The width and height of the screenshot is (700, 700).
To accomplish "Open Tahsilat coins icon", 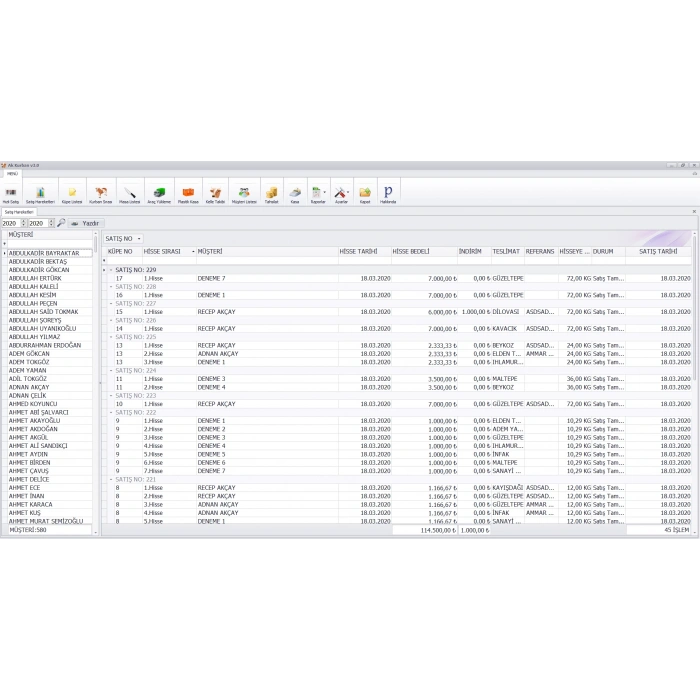I will (x=271, y=192).
